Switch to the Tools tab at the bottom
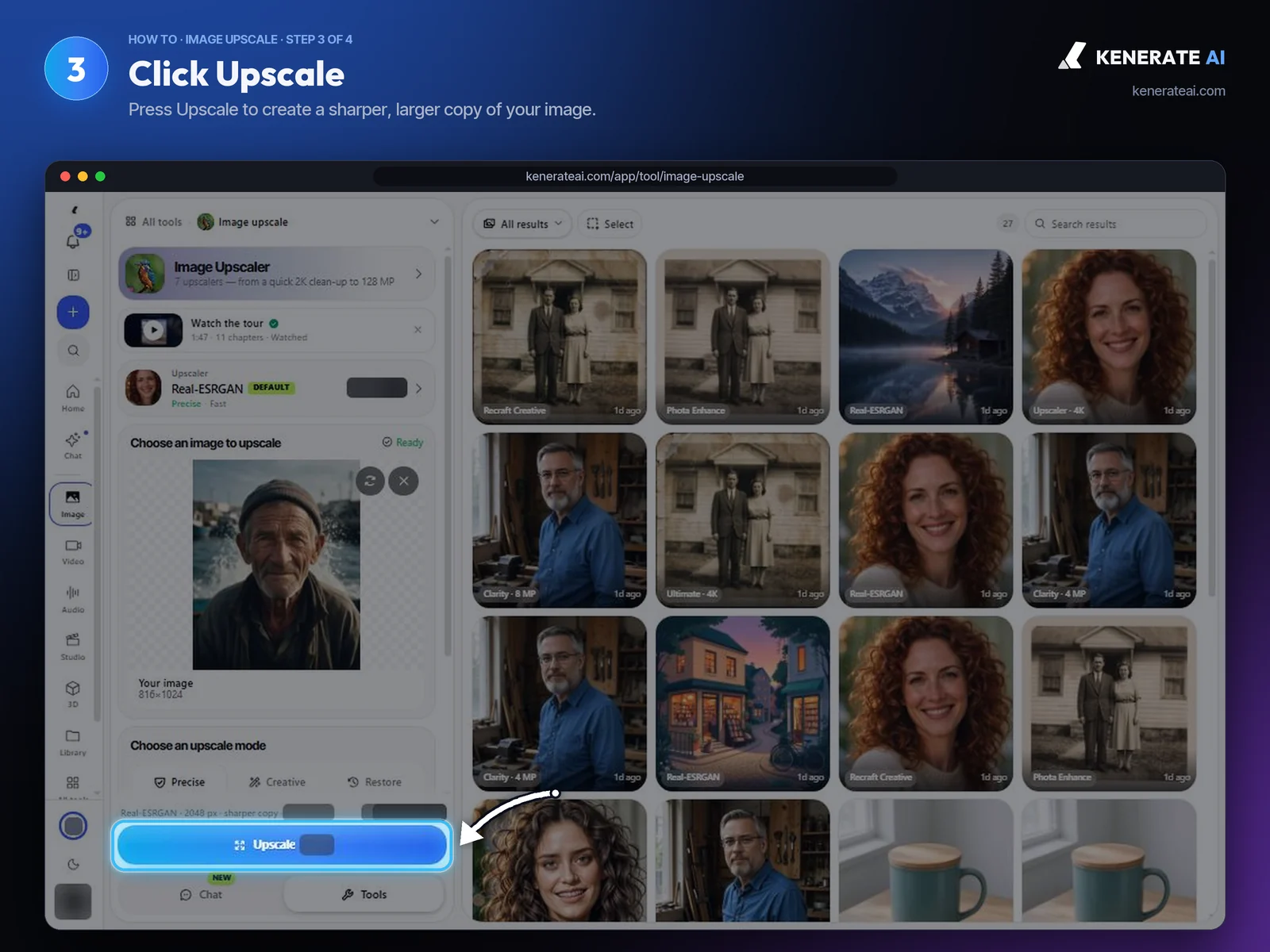 tap(364, 894)
